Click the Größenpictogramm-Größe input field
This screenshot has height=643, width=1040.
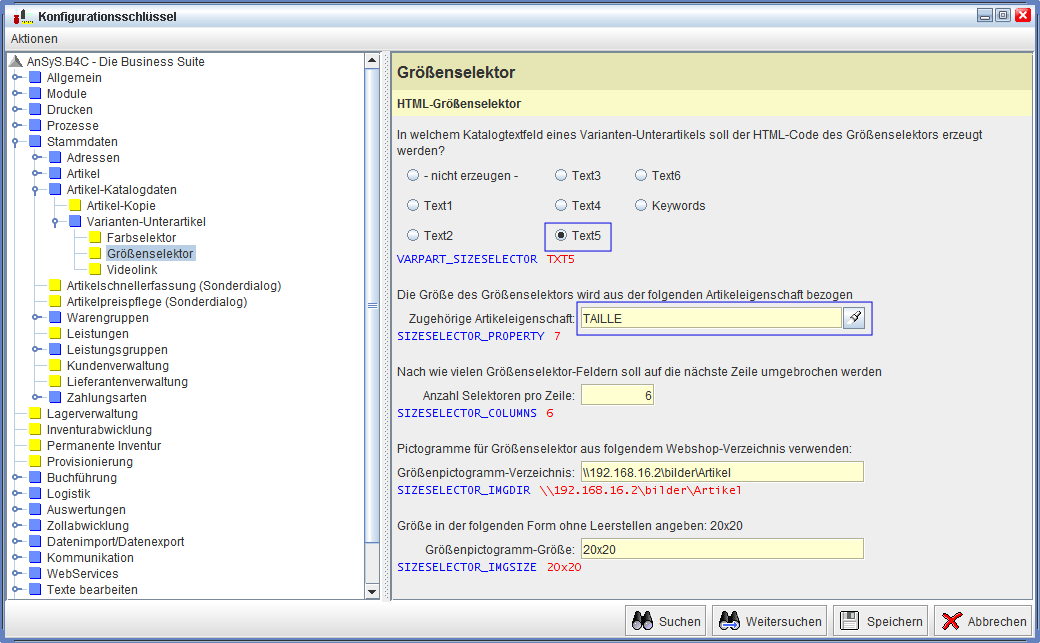(x=721, y=549)
